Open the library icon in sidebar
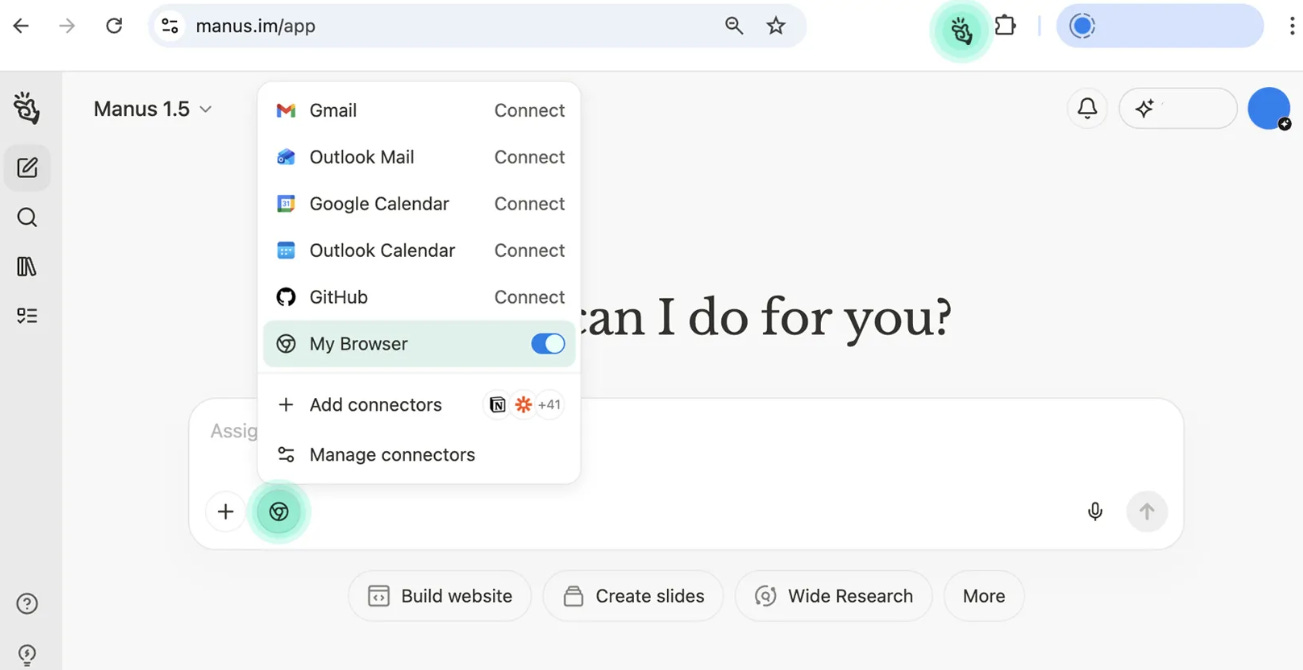 tap(27, 266)
